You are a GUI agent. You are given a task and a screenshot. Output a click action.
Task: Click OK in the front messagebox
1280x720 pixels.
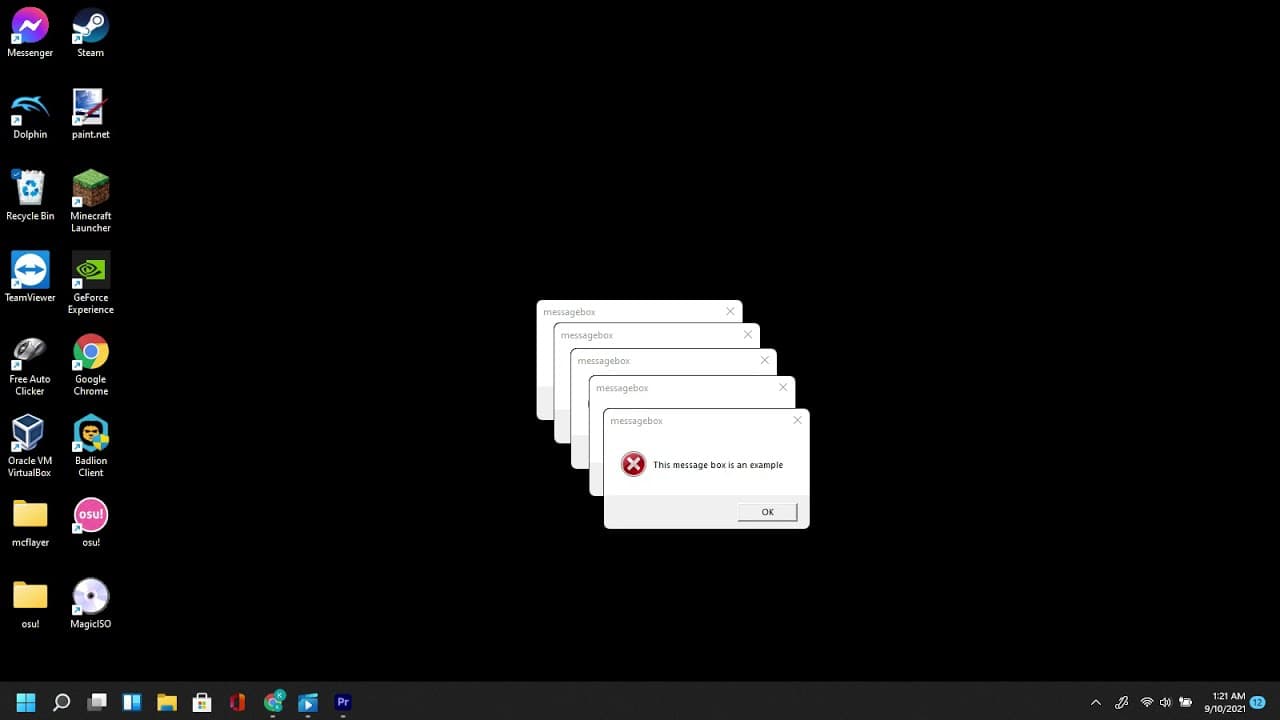pyautogui.click(x=767, y=512)
